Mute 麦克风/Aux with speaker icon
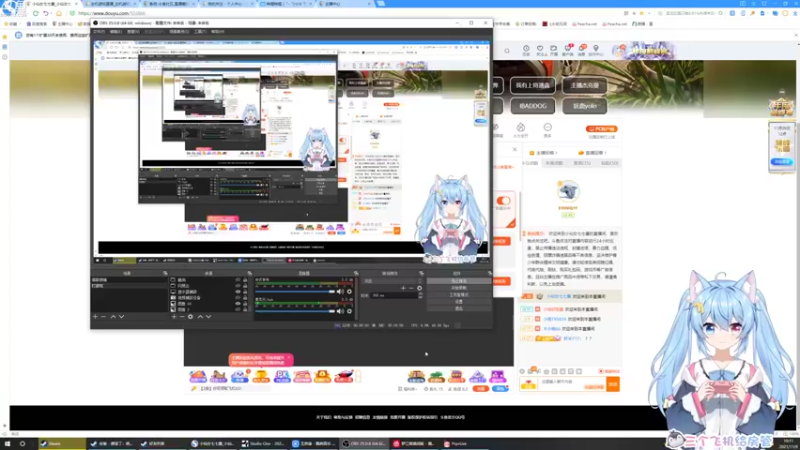800x450 pixels. point(340,311)
